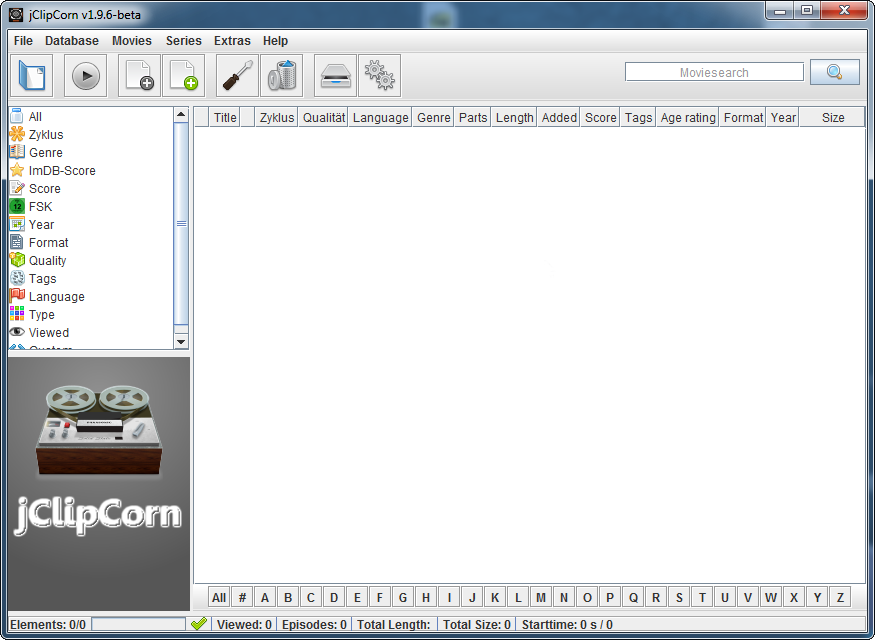Screen dimensions: 875x640
Task: Filter titles by letter A
Action: coord(265,598)
